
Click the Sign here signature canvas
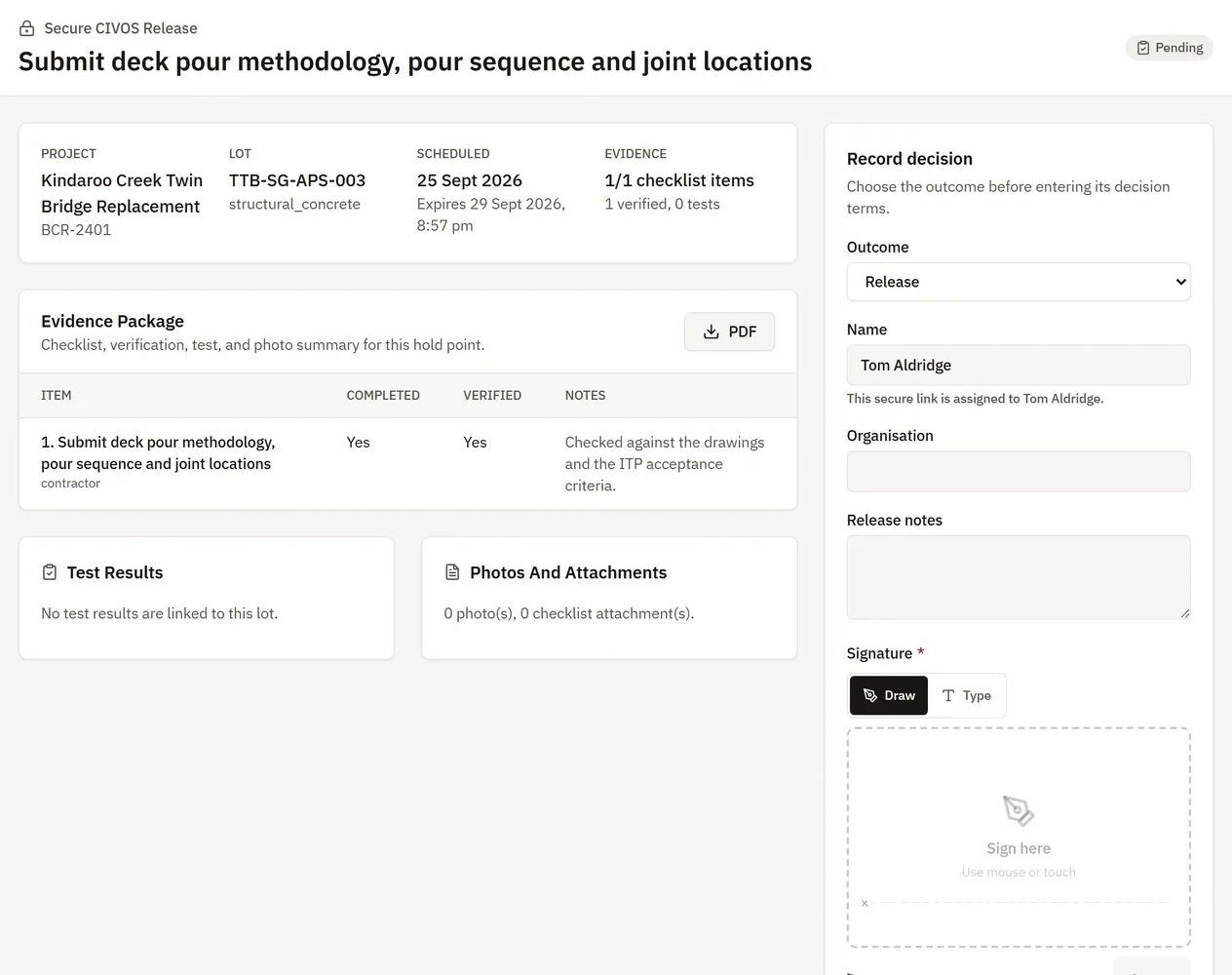[1019, 838]
